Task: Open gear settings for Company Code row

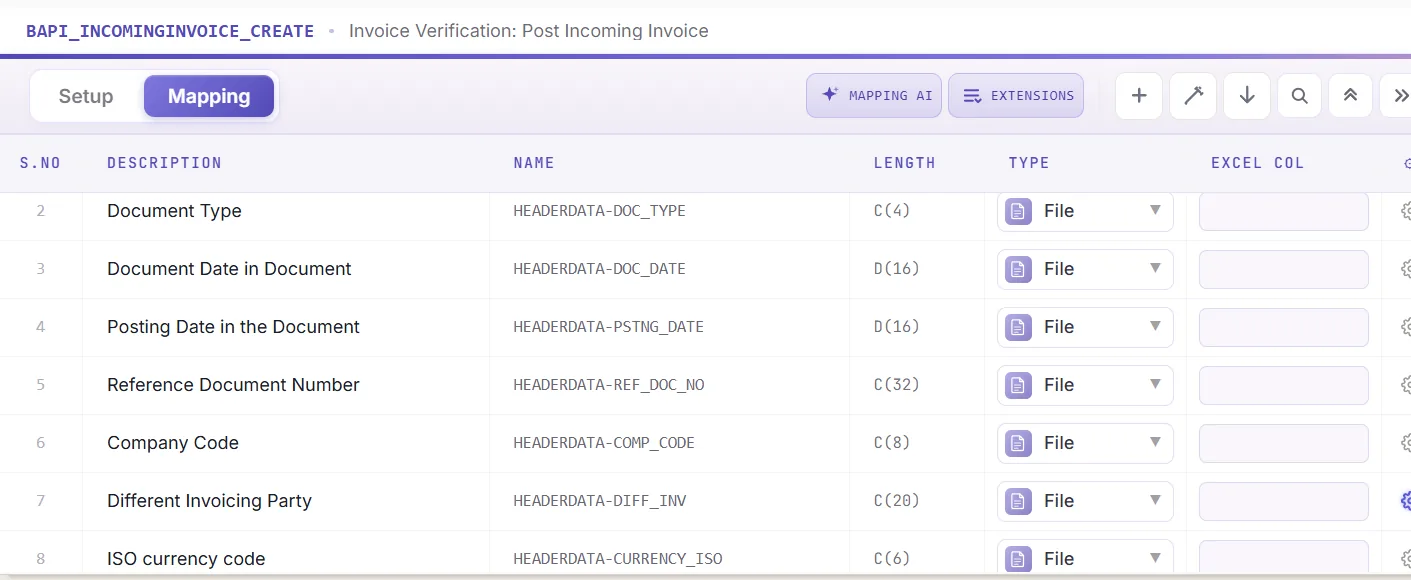Action: [x=1405, y=443]
